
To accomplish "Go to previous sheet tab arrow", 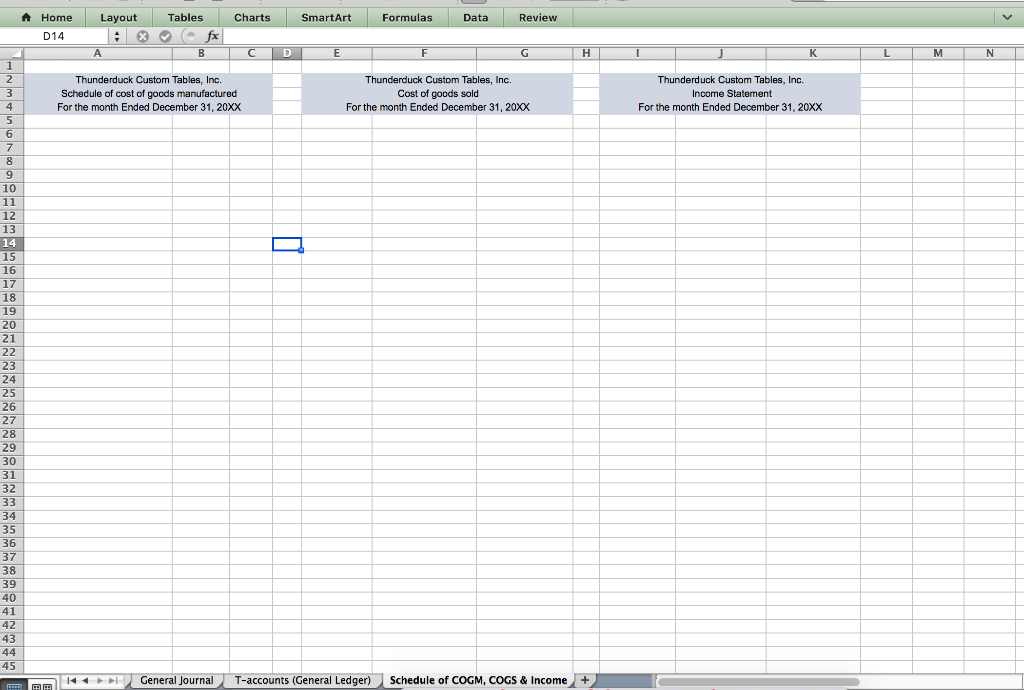I will click(85, 681).
